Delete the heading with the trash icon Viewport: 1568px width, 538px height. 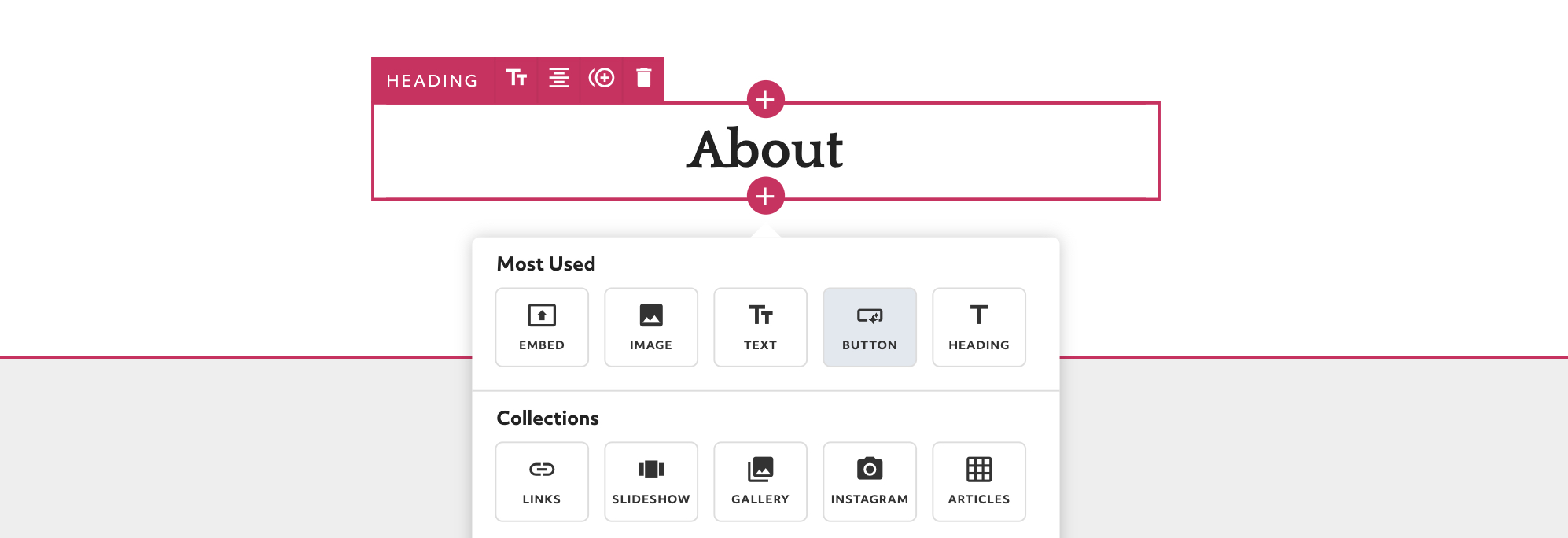tap(643, 79)
